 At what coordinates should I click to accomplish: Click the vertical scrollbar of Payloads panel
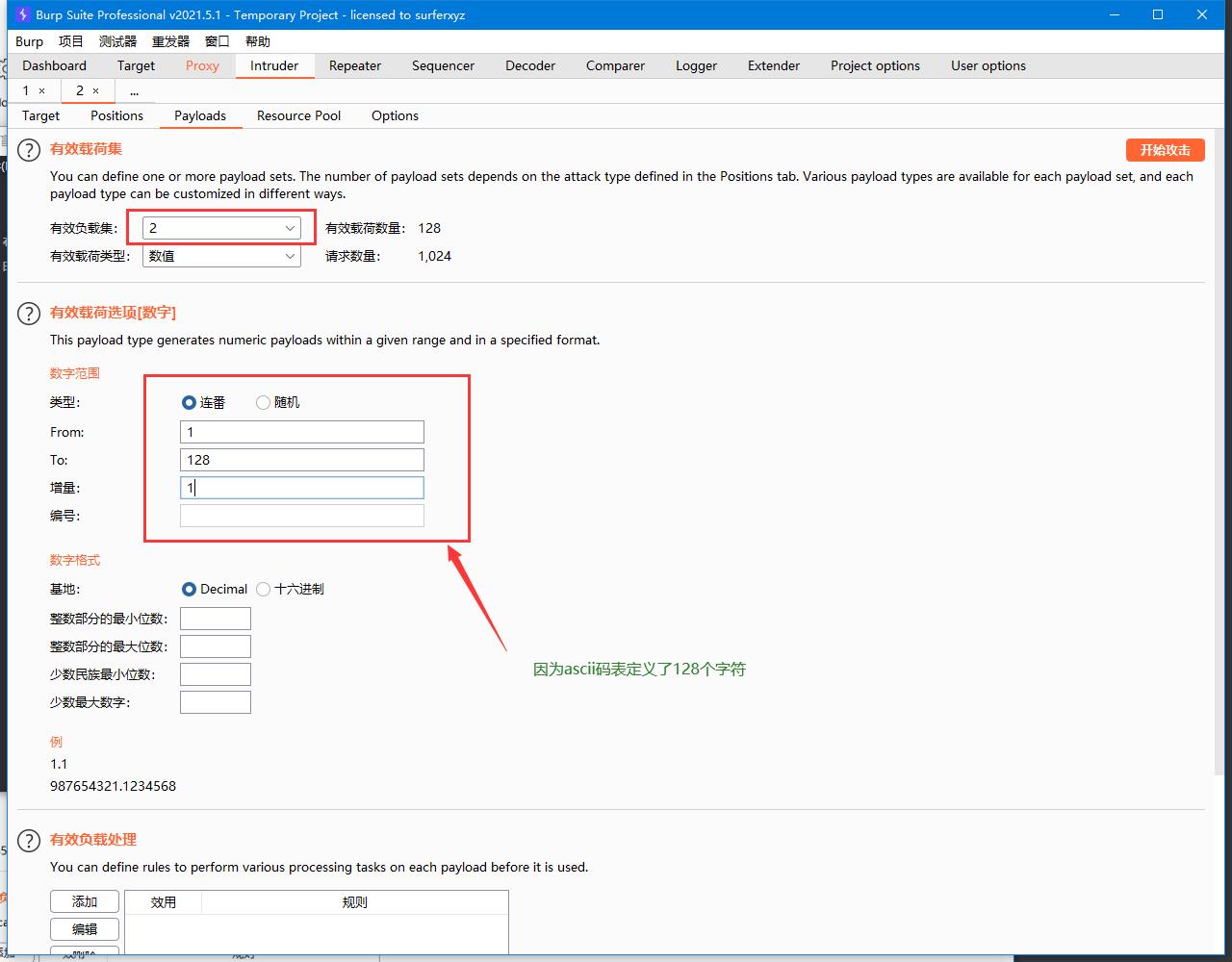1218,452
